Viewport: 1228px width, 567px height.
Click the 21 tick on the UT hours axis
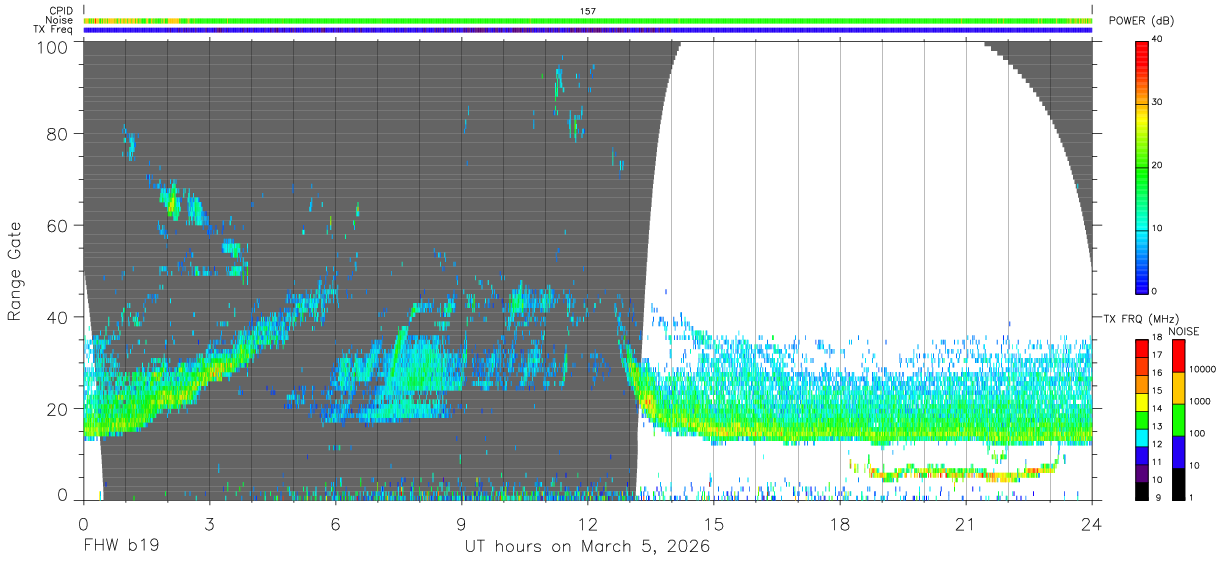966,523
